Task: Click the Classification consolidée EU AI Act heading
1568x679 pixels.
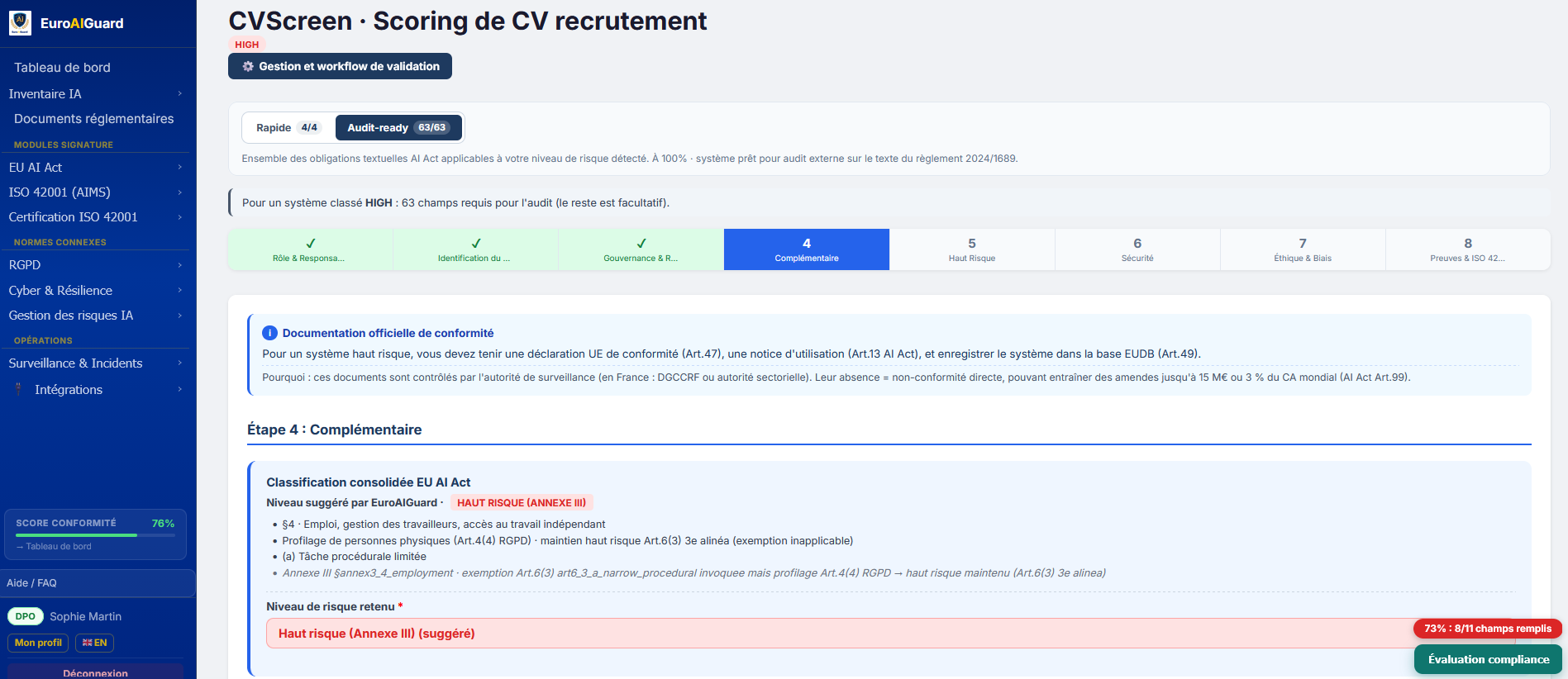Action: (368, 482)
